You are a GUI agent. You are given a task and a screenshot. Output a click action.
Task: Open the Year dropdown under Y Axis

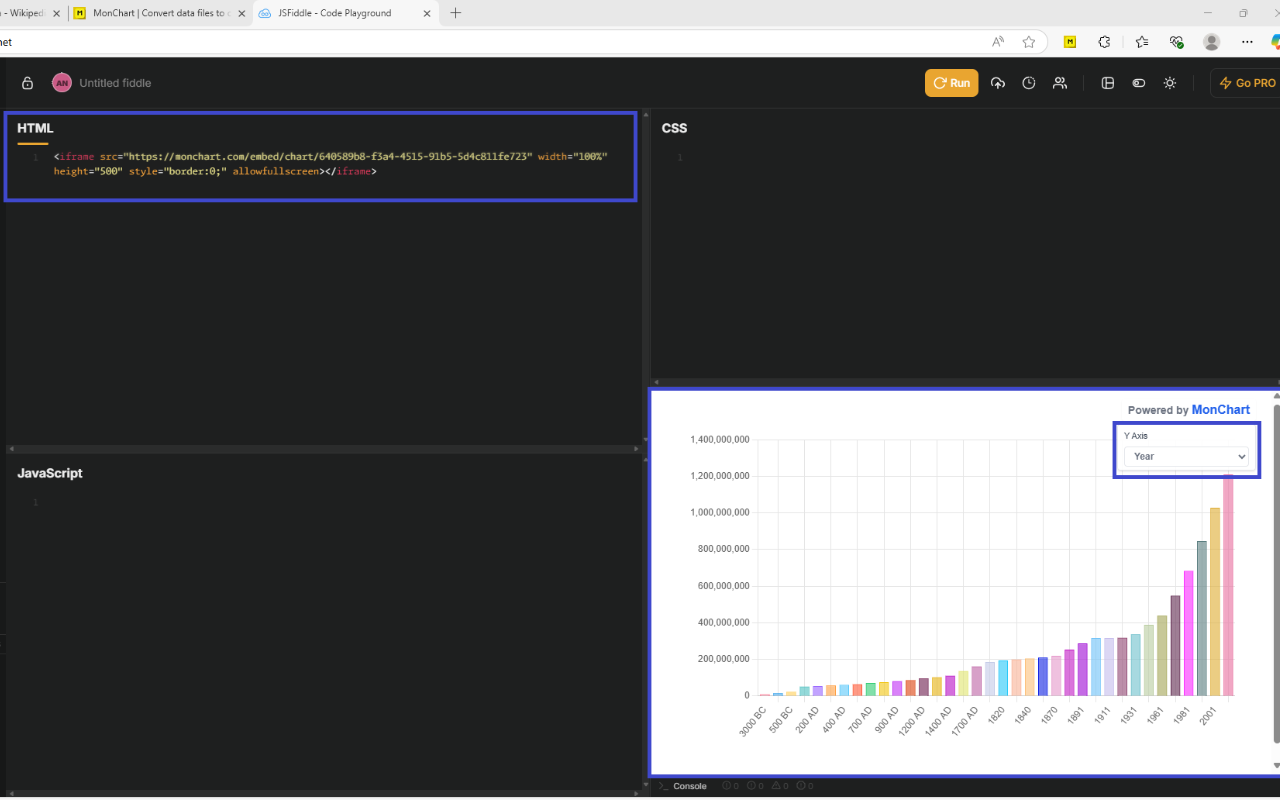click(x=1186, y=456)
